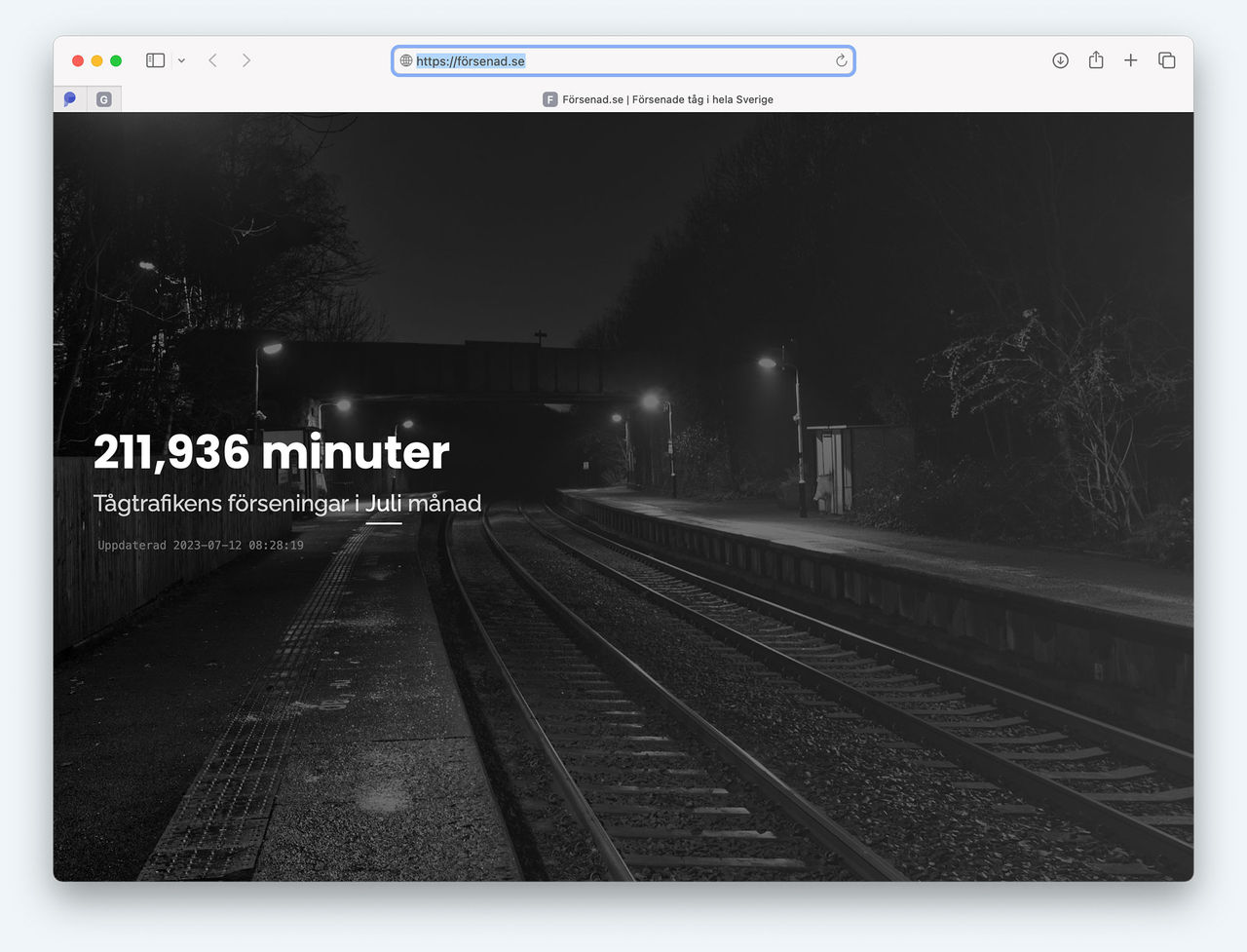Click the https://försenad.se address field
Screen dimensions: 1247x952
(x=623, y=60)
